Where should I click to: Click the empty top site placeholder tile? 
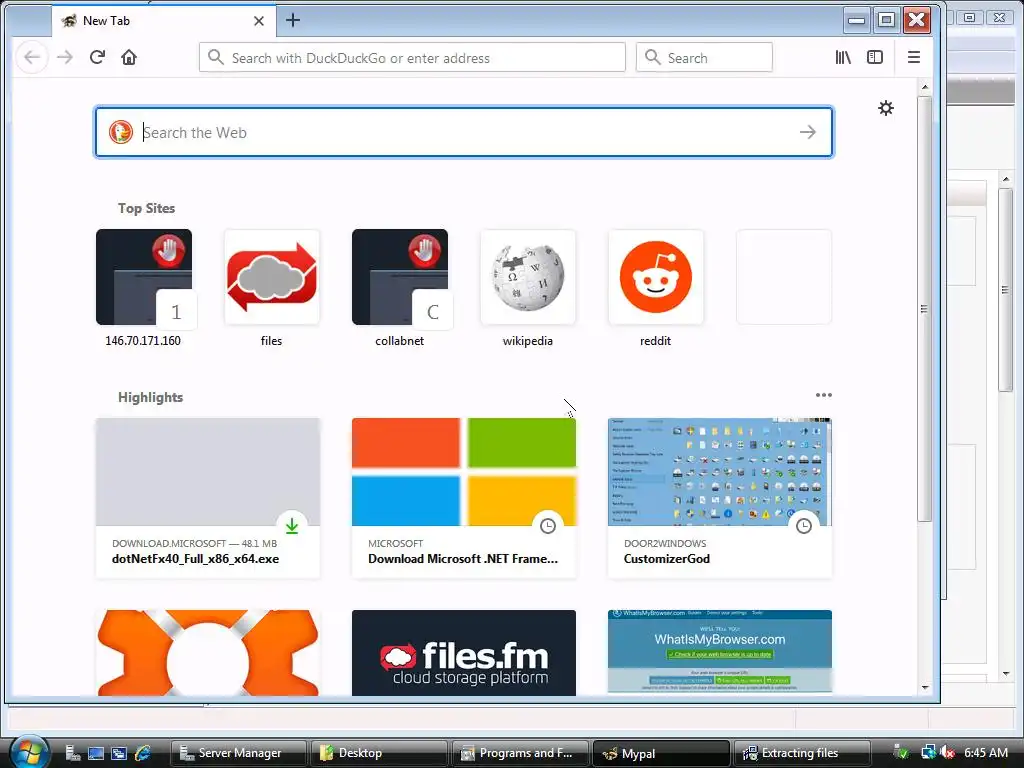tap(784, 277)
